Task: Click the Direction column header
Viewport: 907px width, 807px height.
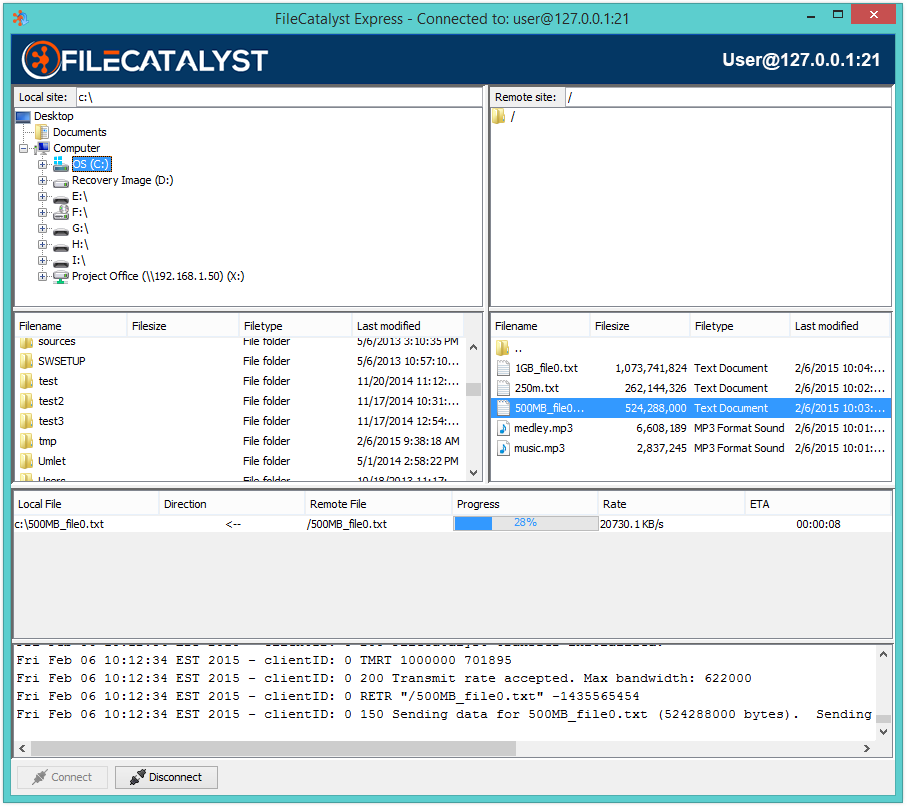Action: click(x=233, y=504)
